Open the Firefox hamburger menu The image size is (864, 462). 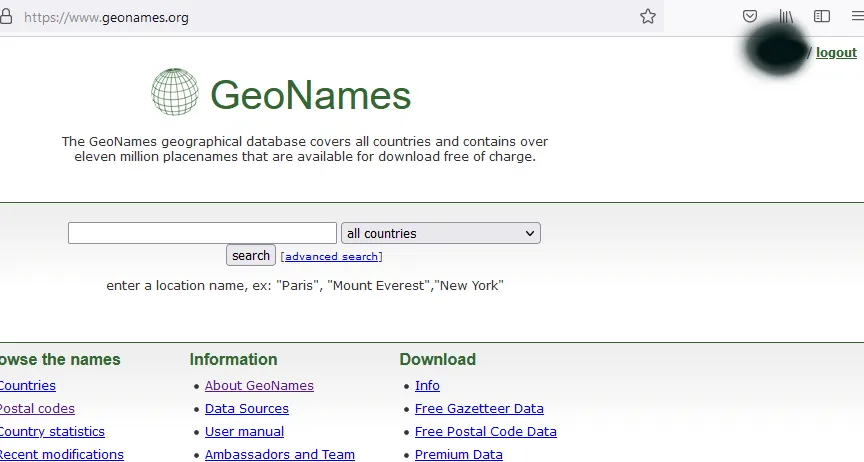[x=857, y=17]
